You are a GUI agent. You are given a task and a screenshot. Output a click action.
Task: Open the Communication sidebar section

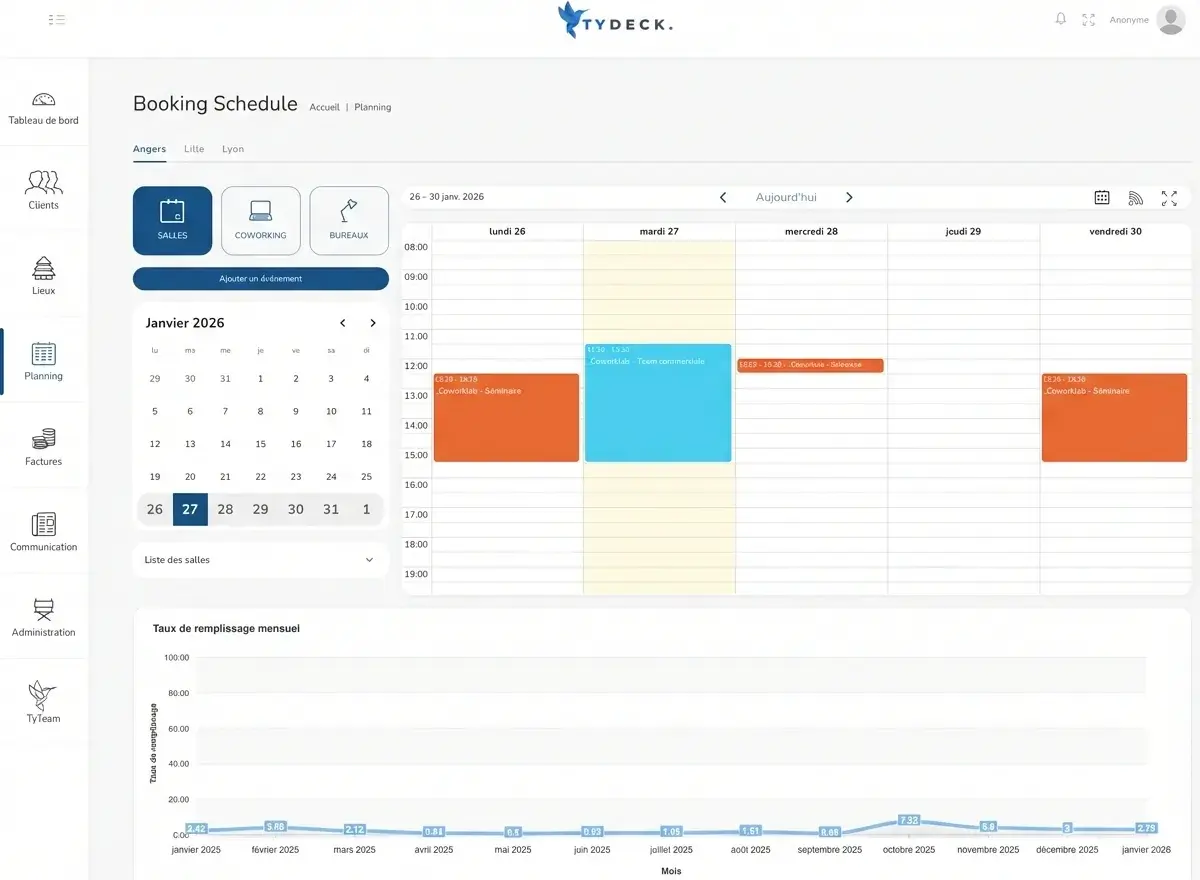pyautogui.click(x=43, y=524)
